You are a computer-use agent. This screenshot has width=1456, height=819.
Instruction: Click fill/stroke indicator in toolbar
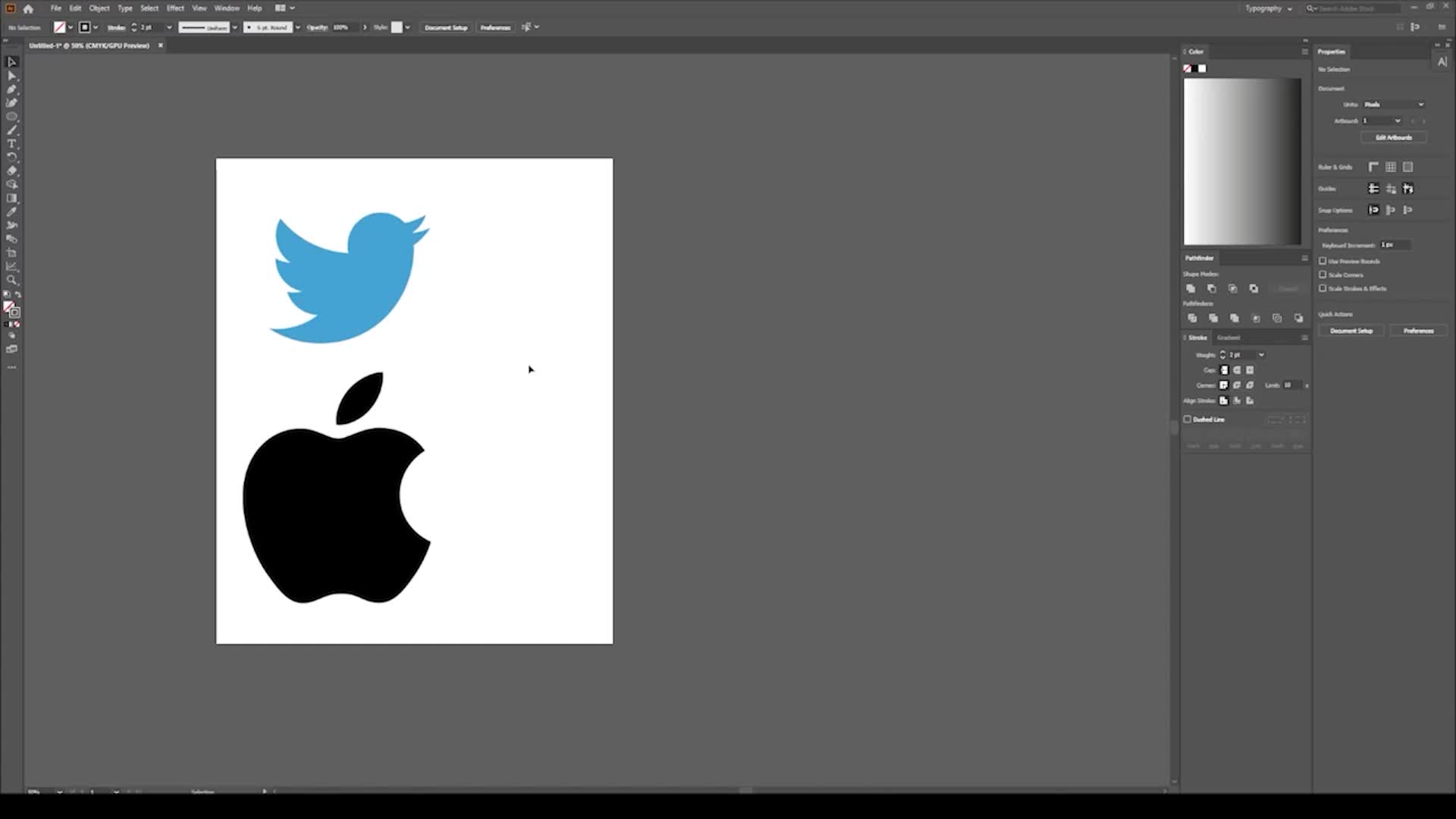[11, 309]
